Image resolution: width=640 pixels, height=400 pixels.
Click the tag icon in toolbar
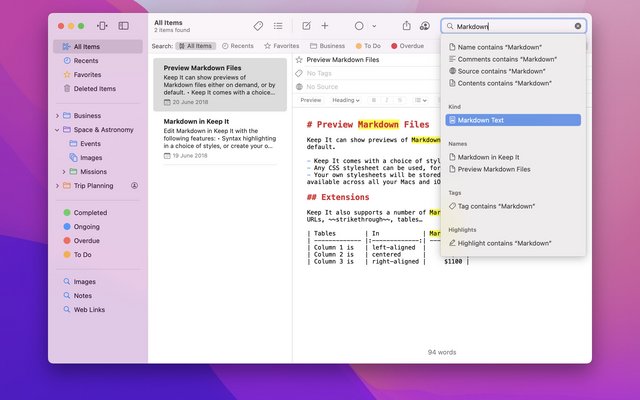258,26
